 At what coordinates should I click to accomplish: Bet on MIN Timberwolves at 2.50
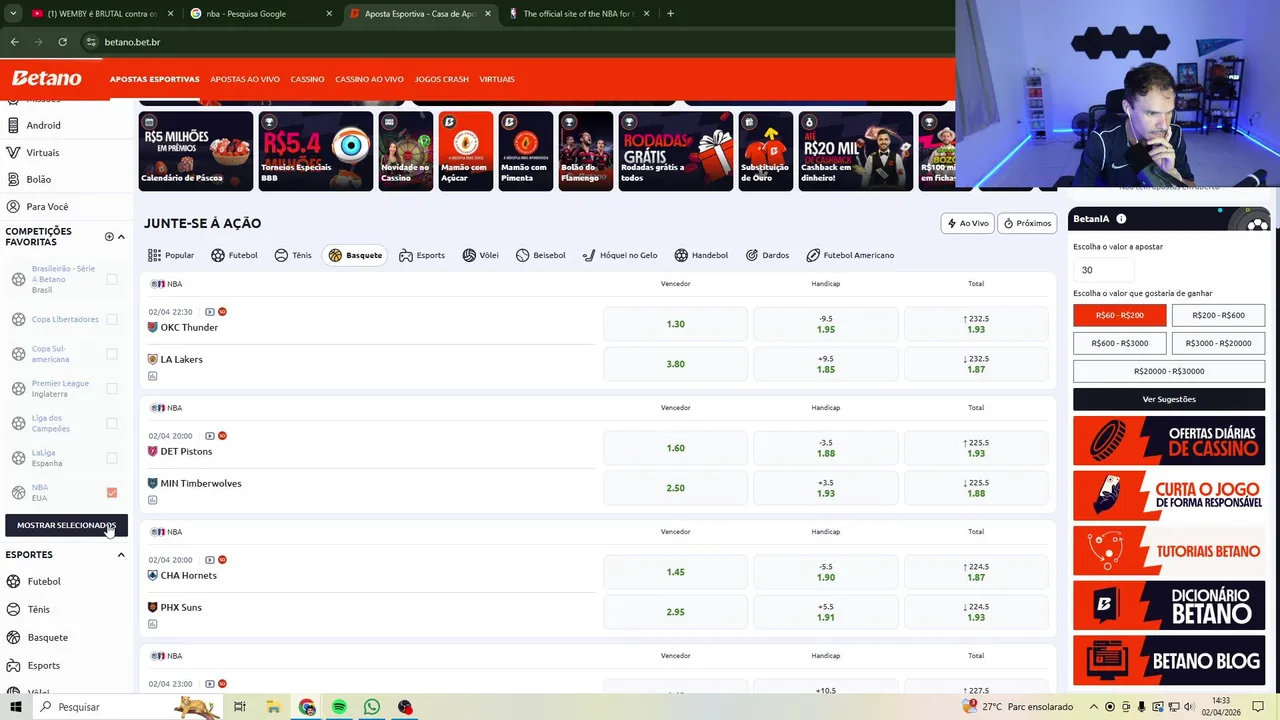675,488
